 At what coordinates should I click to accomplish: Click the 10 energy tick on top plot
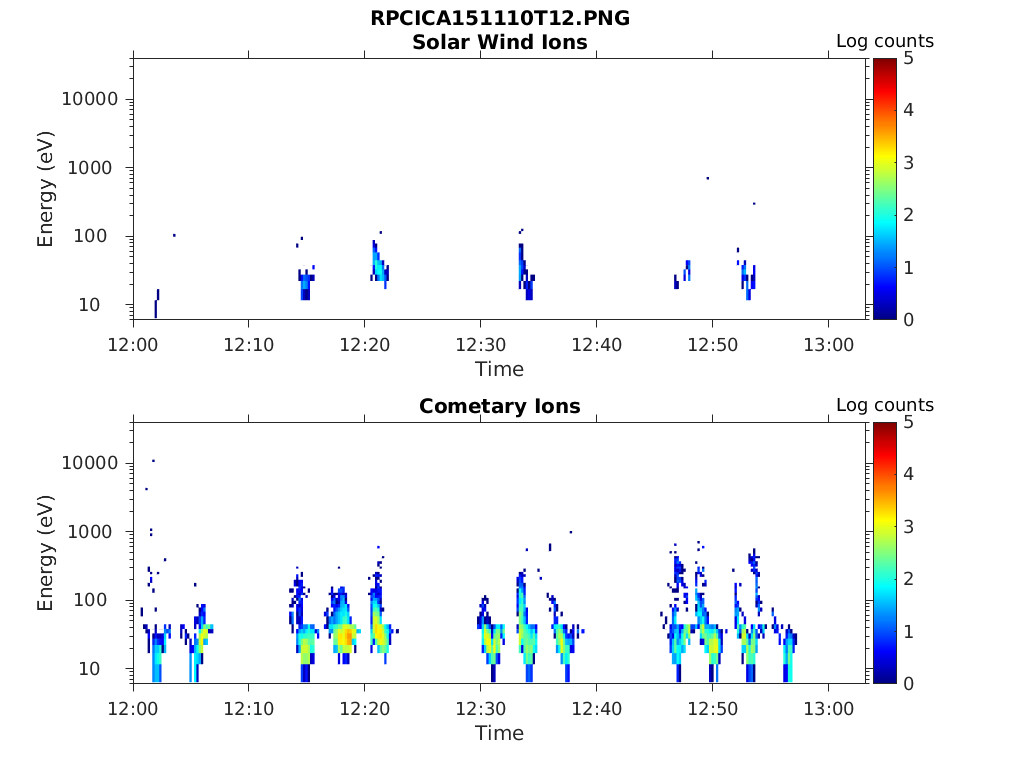tap(89, 304)
